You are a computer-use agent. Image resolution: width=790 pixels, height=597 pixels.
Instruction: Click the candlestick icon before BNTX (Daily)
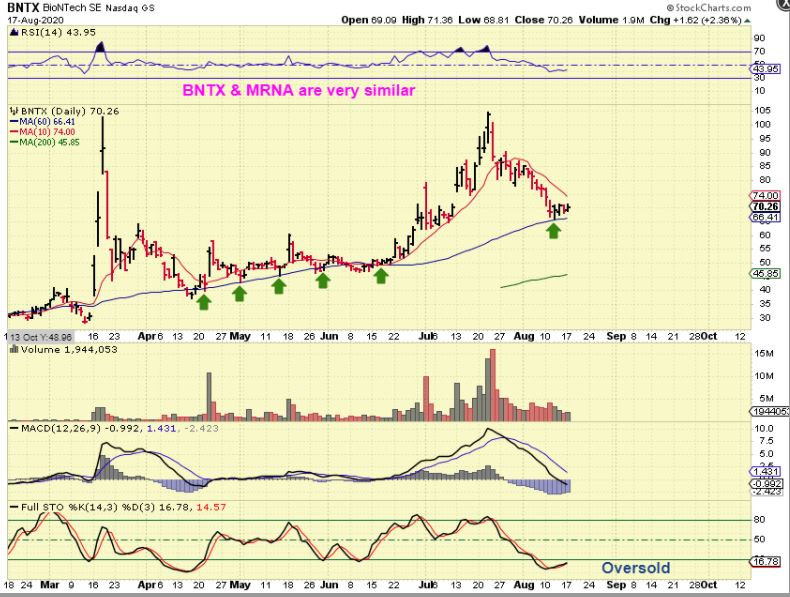coord(14,111)
